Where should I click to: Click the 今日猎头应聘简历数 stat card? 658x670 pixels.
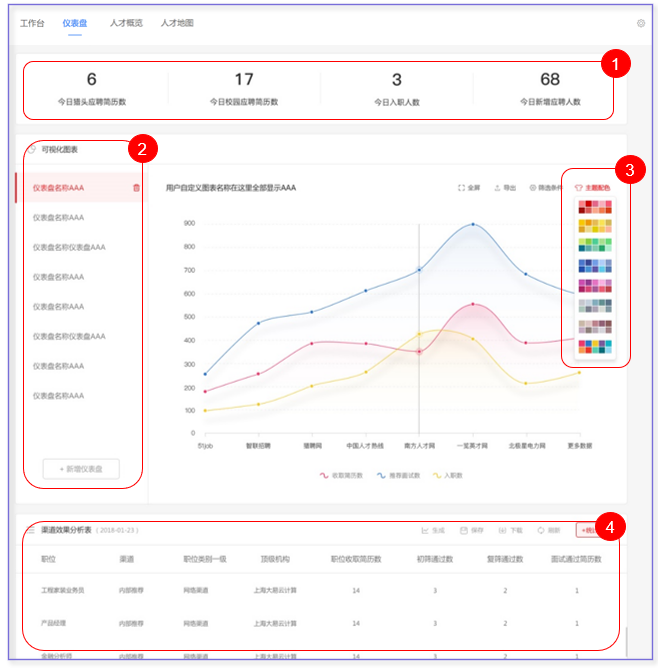(92, 89)
